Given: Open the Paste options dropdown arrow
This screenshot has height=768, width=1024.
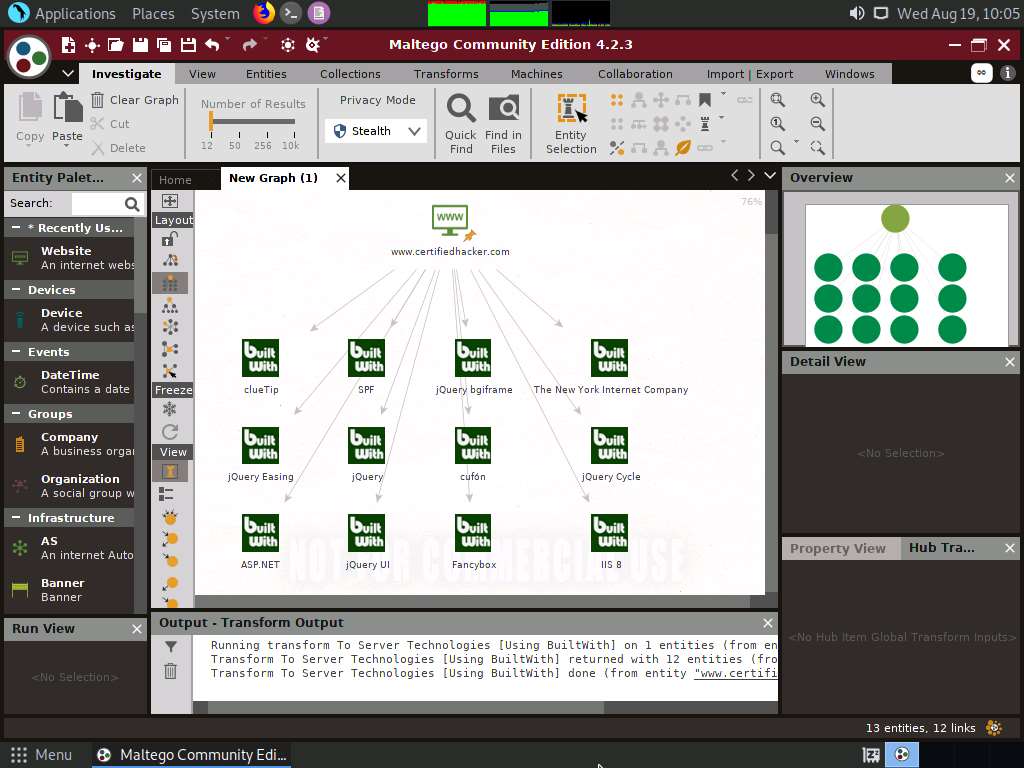Looking at the screenshot, I should point(67,146).
